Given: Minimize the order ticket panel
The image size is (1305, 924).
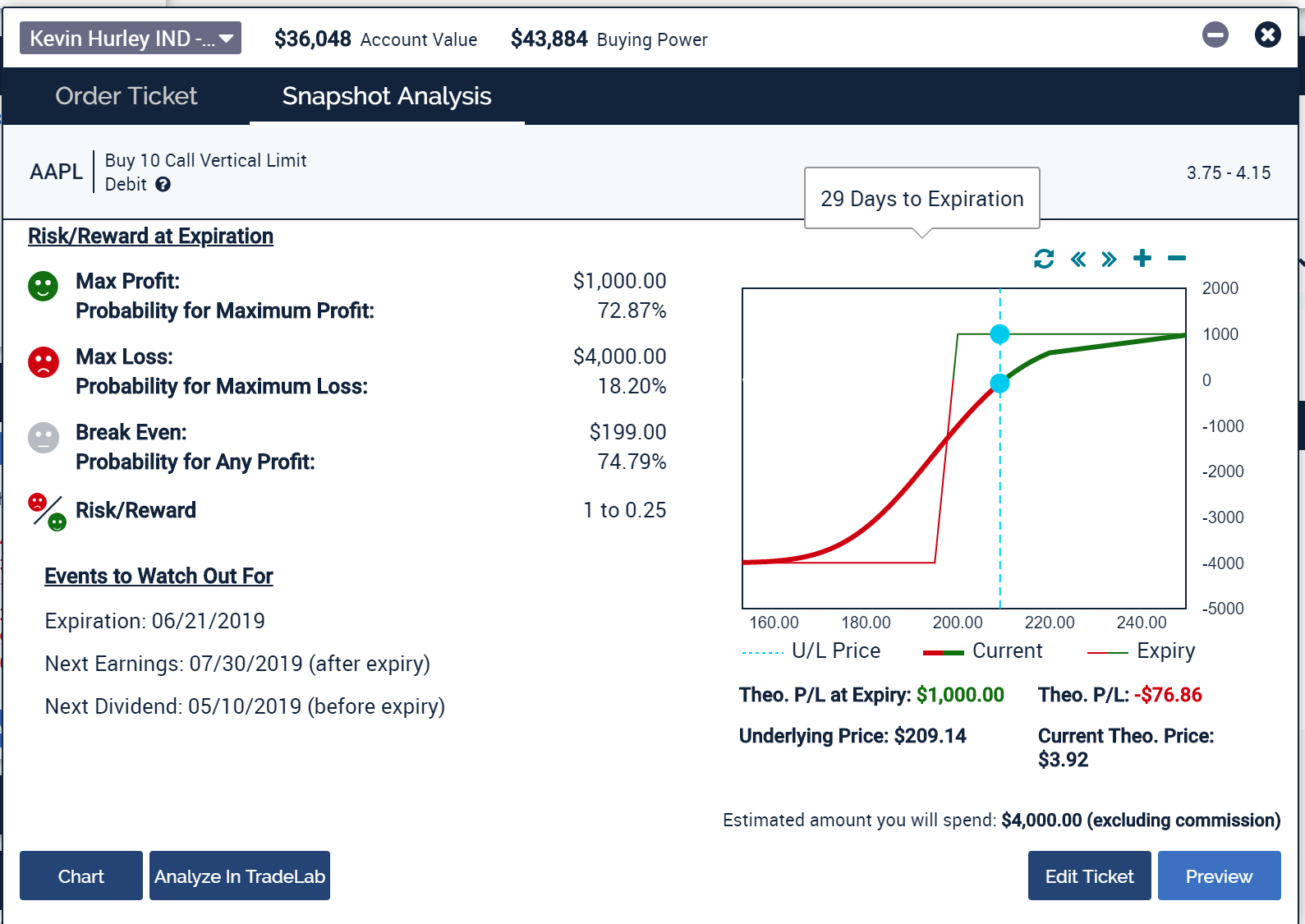Looking at the screenshot, I should pos(1215,34).
